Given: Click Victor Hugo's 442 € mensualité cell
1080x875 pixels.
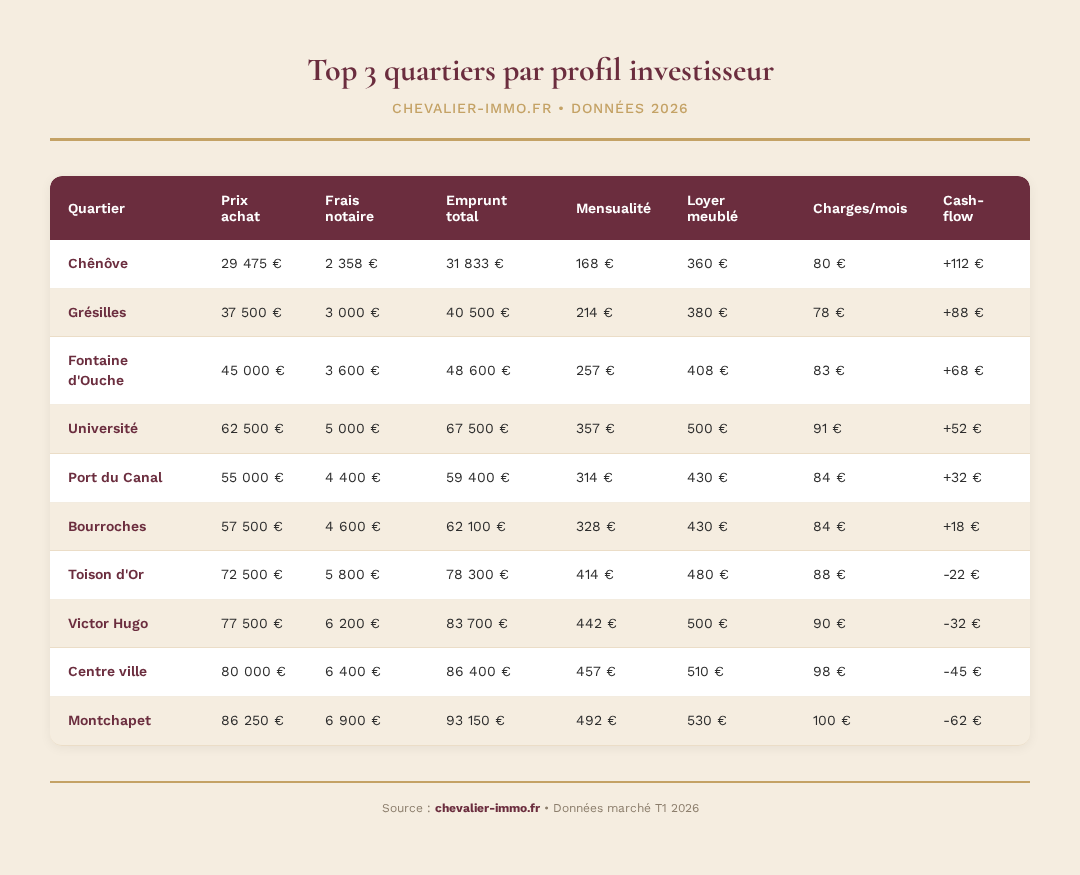Looking at the screenshot, I should click(596, 623).
